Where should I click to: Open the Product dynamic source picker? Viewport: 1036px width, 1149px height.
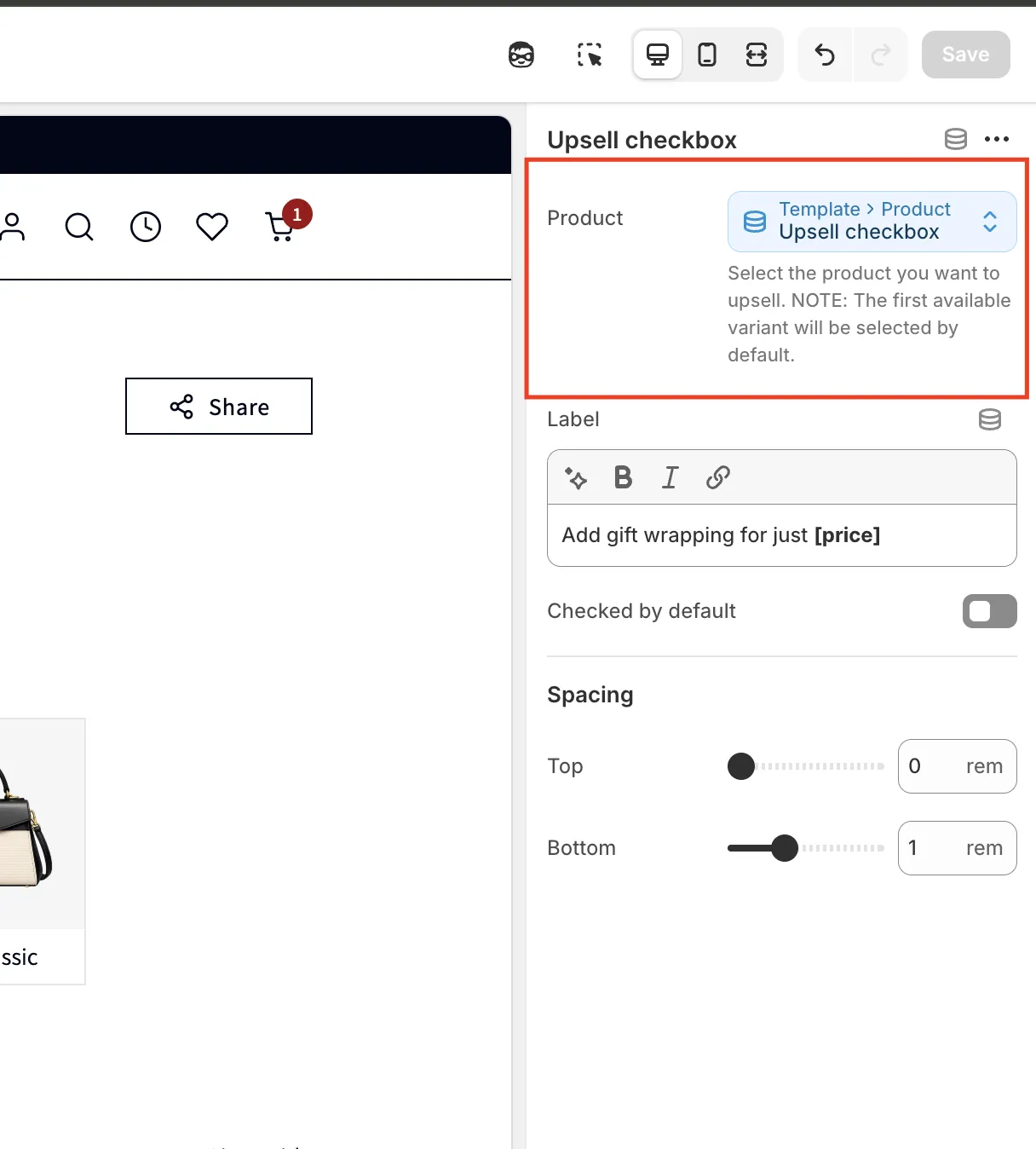[872, 222]
